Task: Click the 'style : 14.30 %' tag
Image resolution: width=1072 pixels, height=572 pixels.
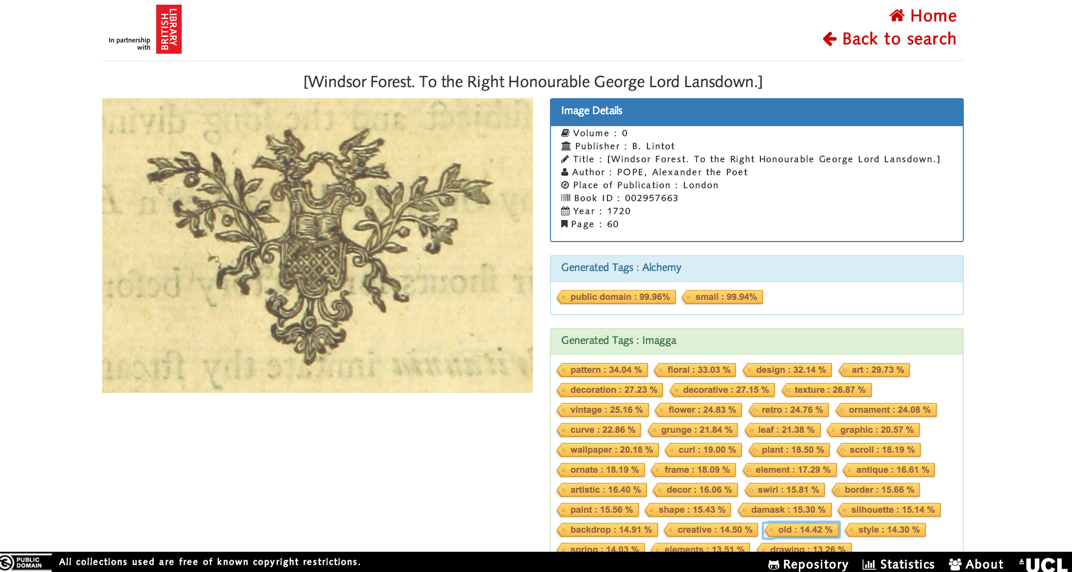Action: [x=885, y=530]
